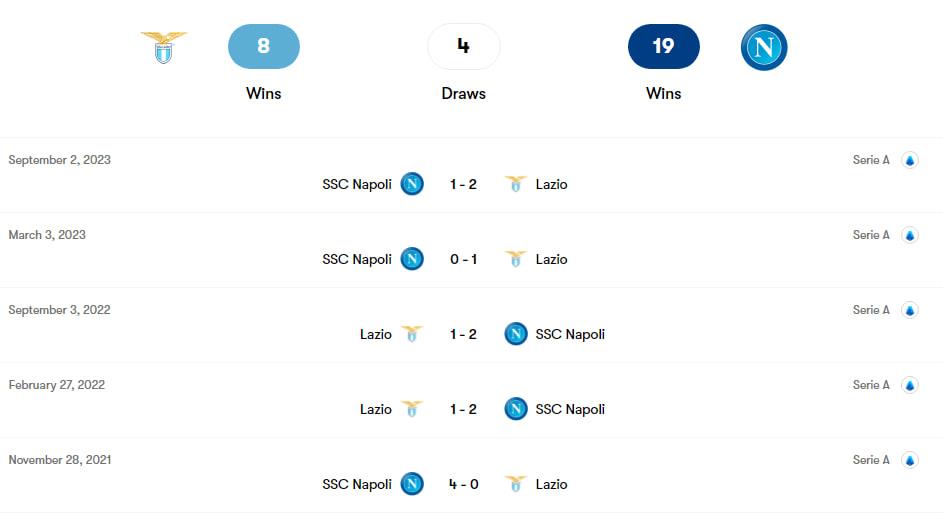Click the 4 draws badge
Screen dimensions: 943x513
click(x=464, y=47)
